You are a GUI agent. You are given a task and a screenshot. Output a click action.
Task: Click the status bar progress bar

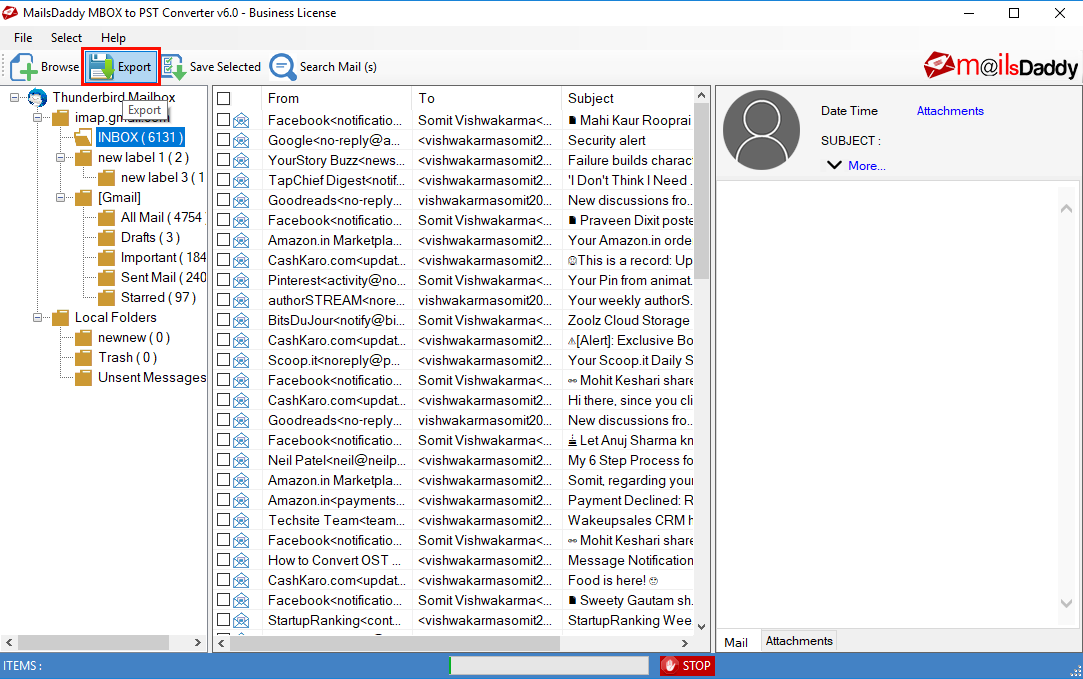pyautogui.click(x=549, y=666)
